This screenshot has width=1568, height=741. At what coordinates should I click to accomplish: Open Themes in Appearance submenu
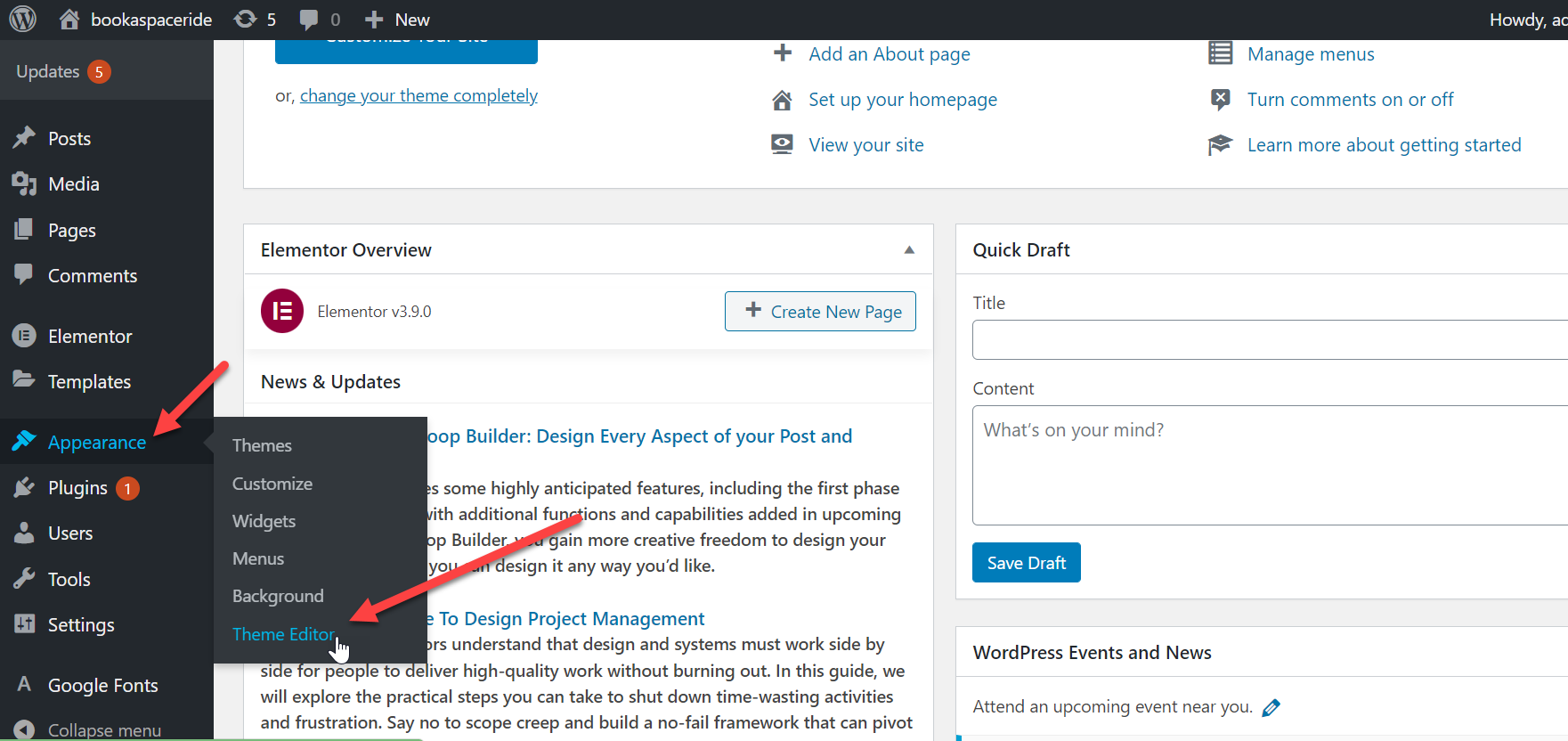(x=262, y=445)
